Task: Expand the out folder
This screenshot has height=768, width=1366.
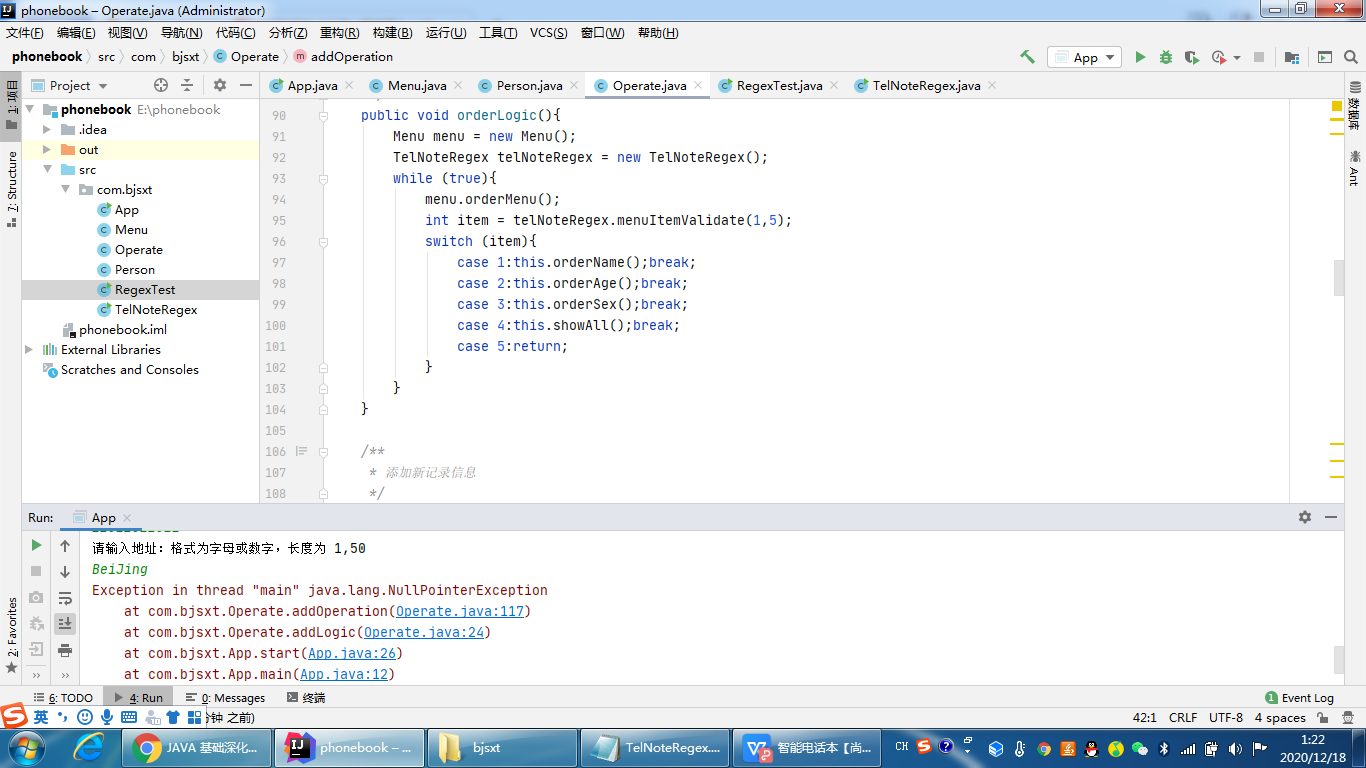Action: 46,149
